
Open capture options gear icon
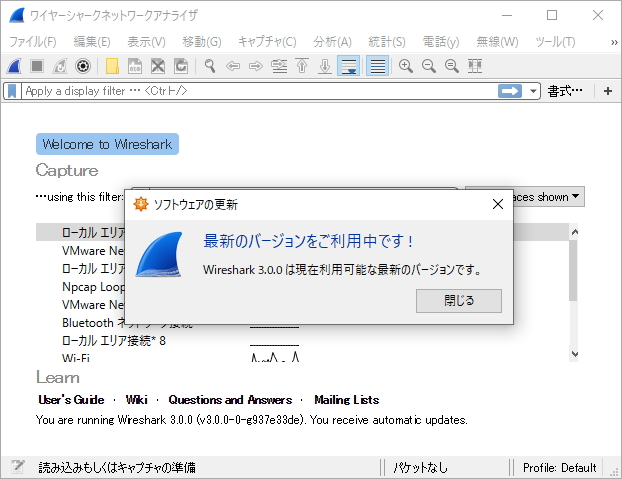[83, 66]
